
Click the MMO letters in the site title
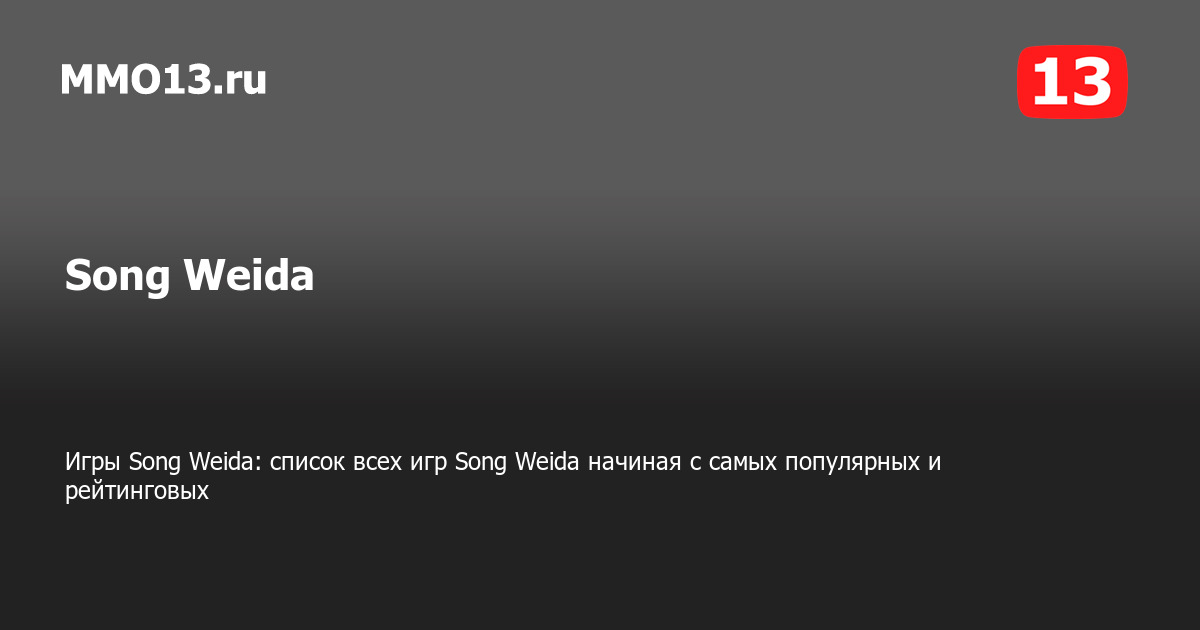tap(115, 79)
